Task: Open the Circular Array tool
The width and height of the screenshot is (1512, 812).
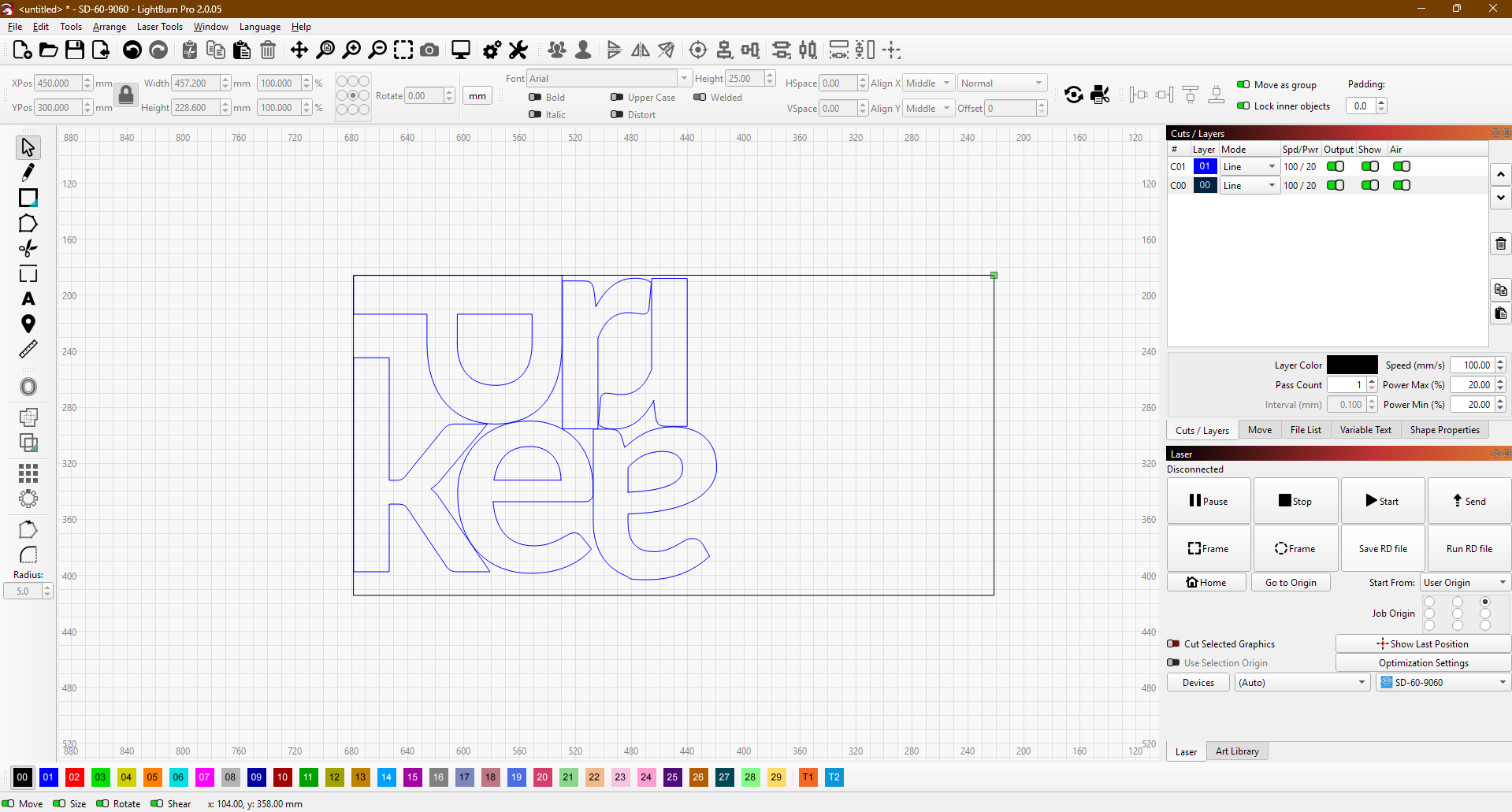Action: (28, 499)
